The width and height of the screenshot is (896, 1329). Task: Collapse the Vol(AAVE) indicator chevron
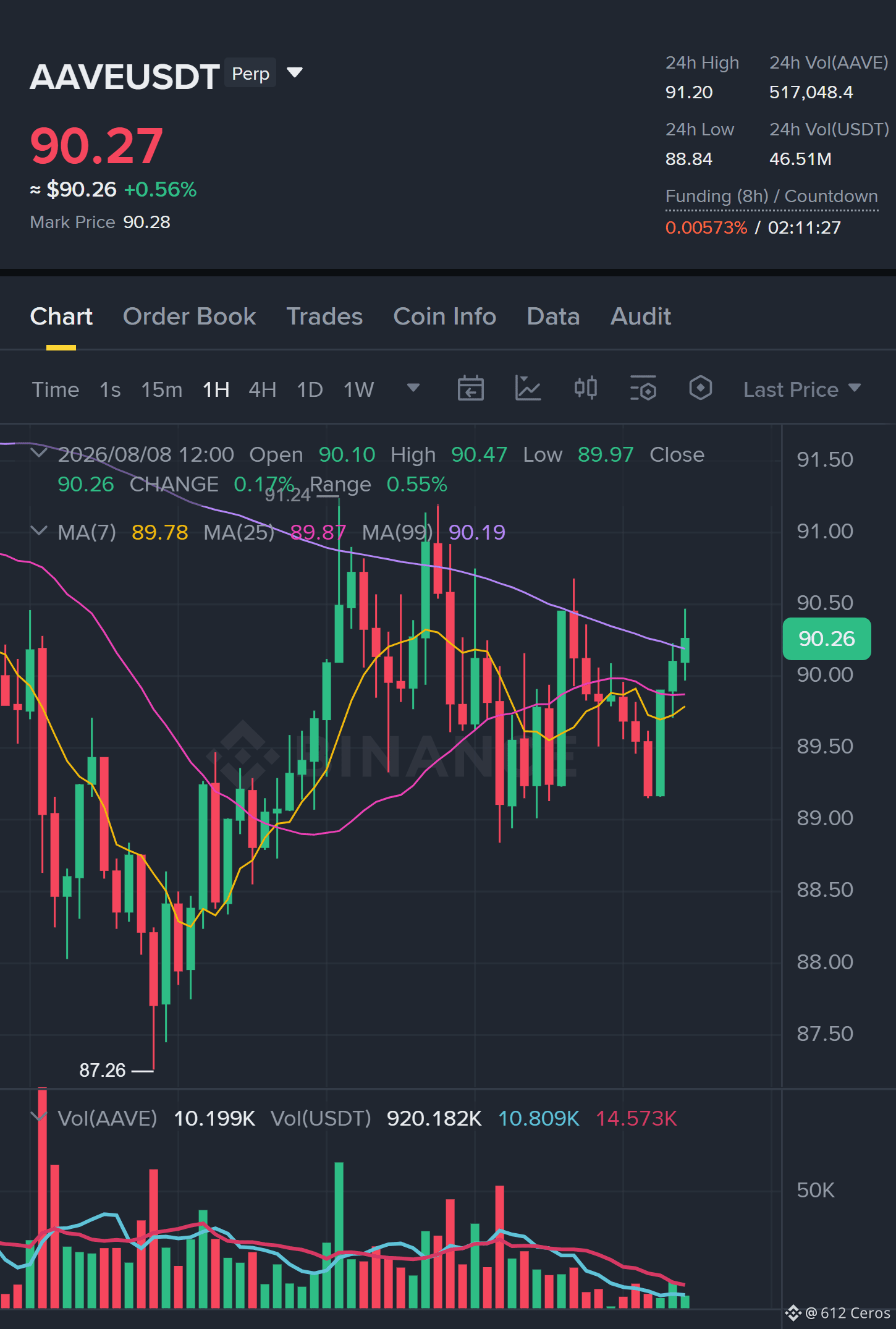click(x=39, y=1117)
